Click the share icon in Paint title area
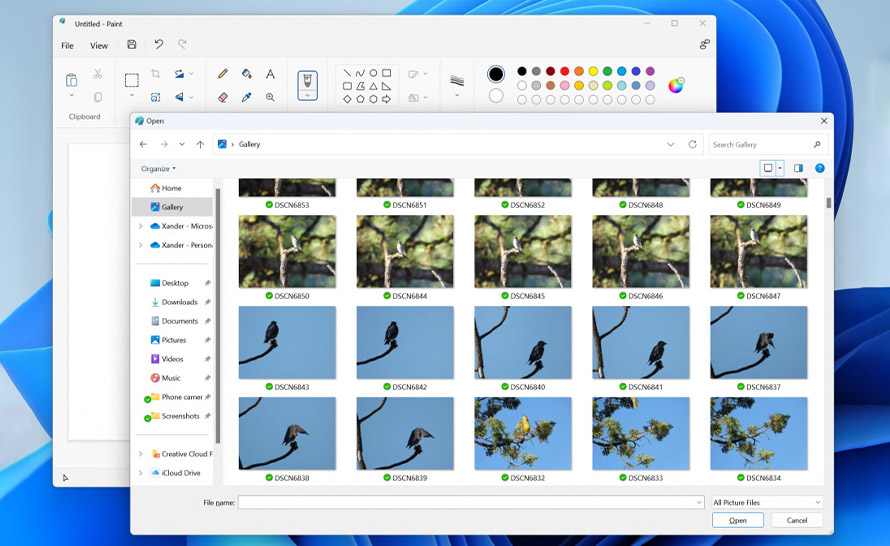 point(704,44)
